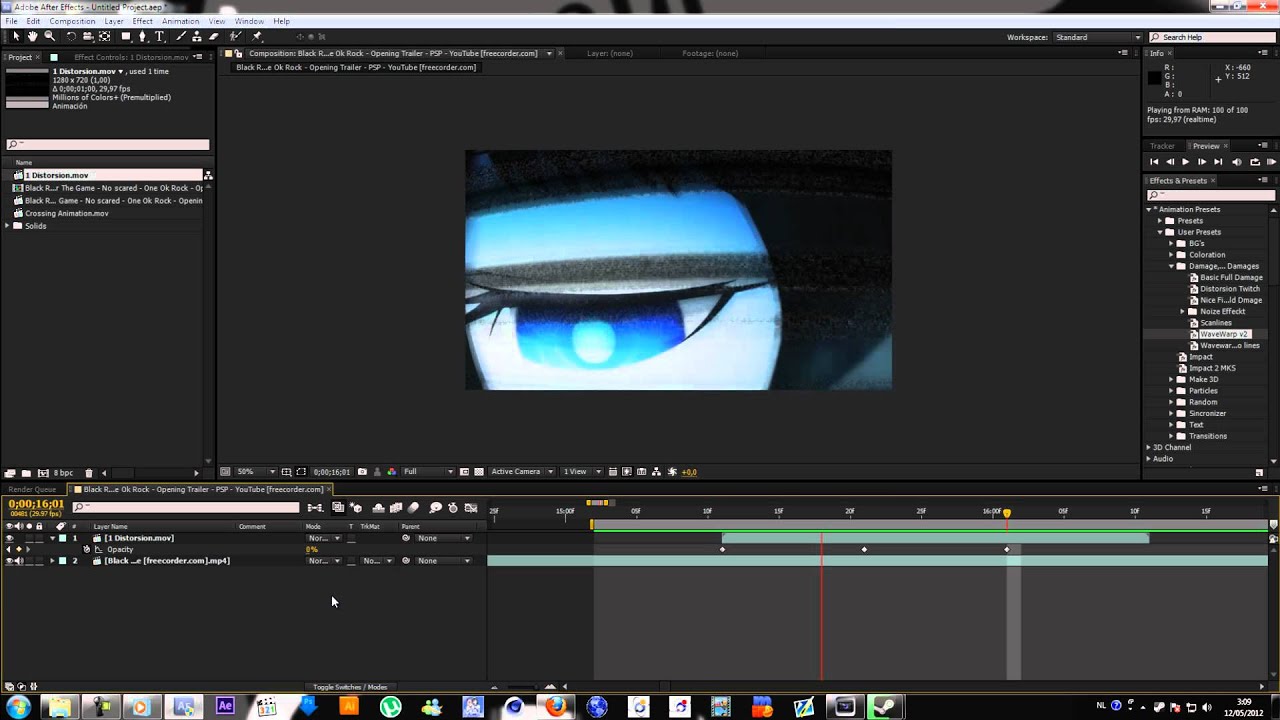The image size is (1280, 720).
Task: Toggle the Opacity stopwatch for 1 Distorsion.mov
Action: (x=86, y=549)
